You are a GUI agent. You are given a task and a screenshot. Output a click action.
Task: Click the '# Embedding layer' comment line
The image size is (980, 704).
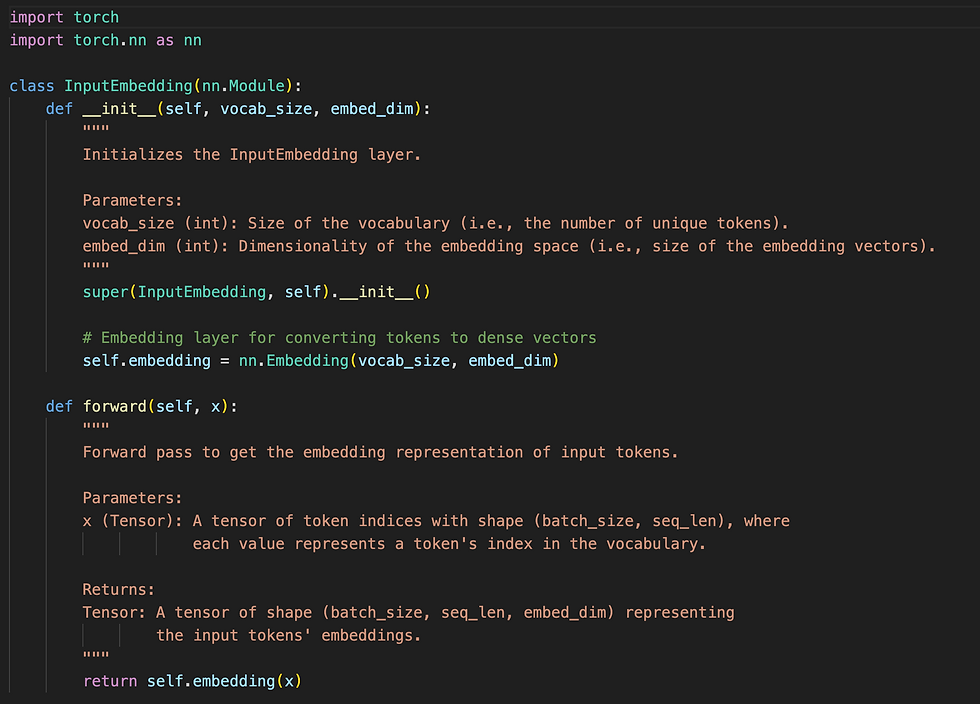(339, 338)
